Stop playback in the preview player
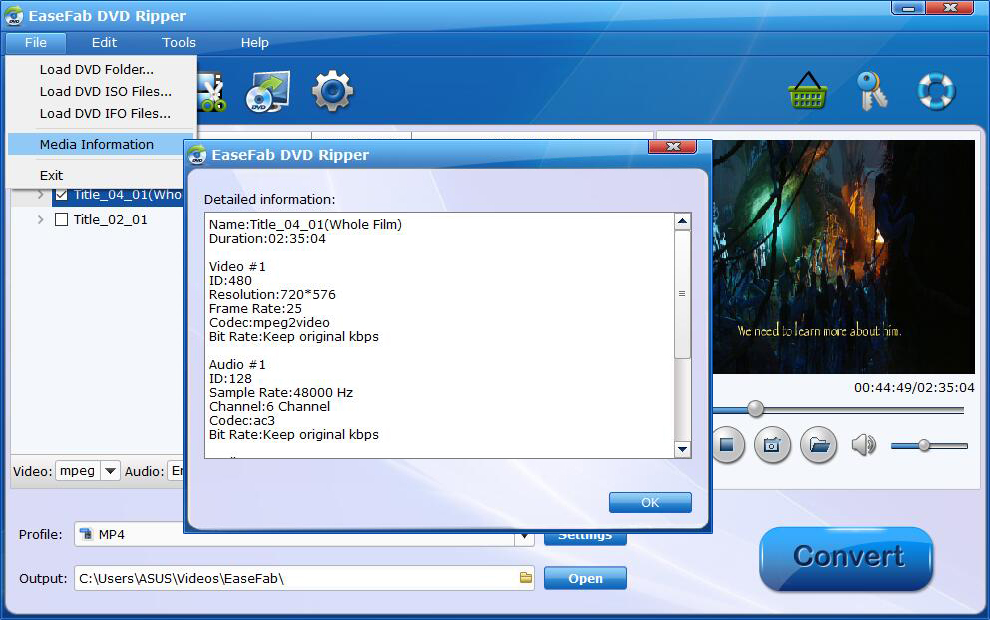Screen dimensions: 990x620 click(x=727, y=445)
